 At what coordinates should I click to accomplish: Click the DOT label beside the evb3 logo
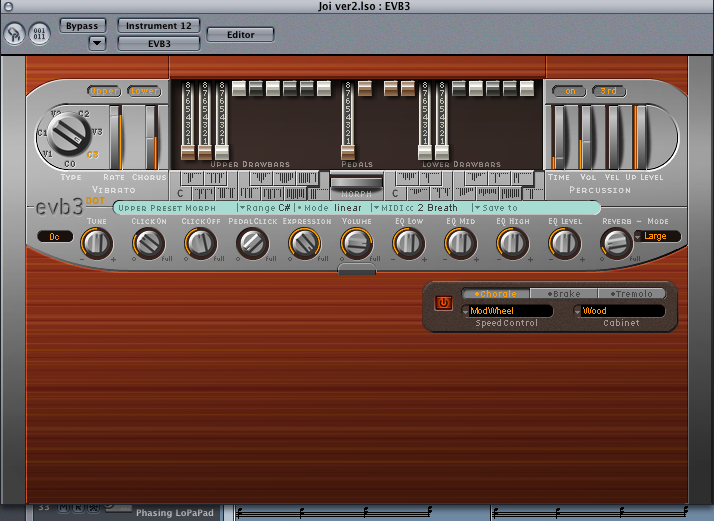96,200
